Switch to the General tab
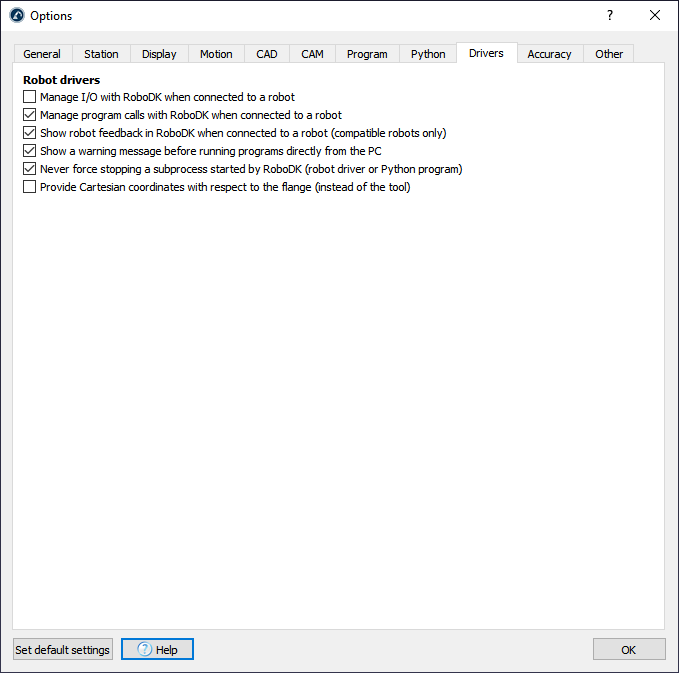Viewport: 679px width, 673px height. [x=42, y=54]
